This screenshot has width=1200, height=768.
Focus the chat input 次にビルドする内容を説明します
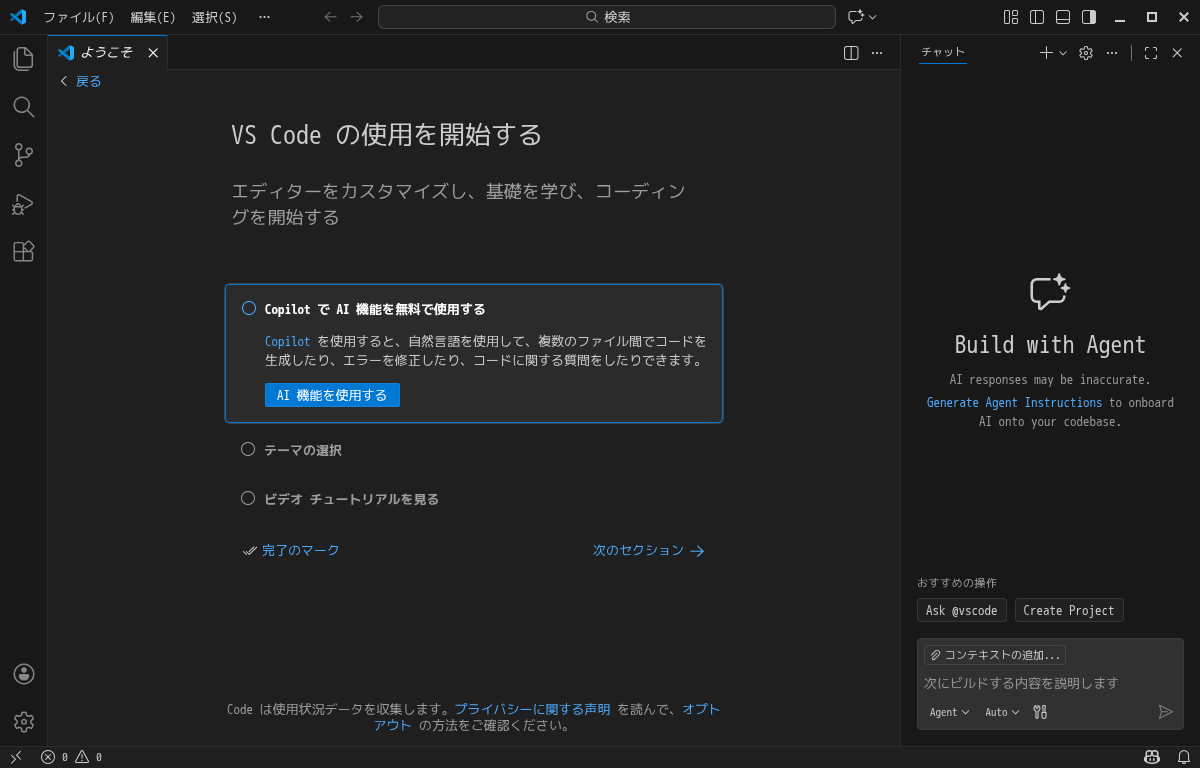click(1049, 683)
